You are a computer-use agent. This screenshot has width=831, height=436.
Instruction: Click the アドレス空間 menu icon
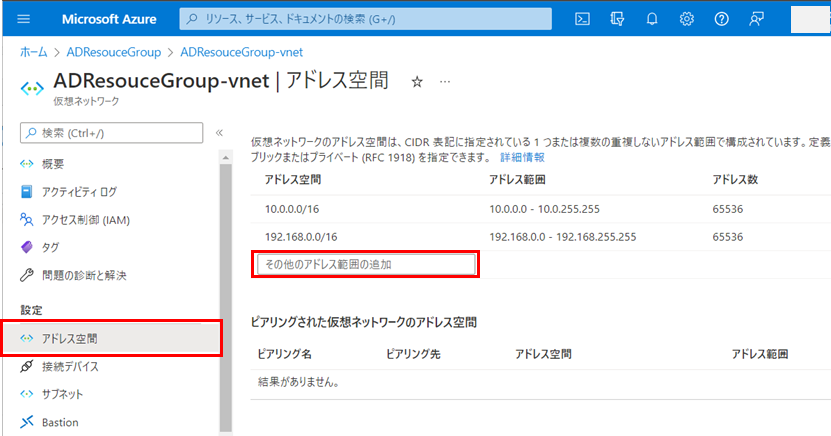(26, 339)
